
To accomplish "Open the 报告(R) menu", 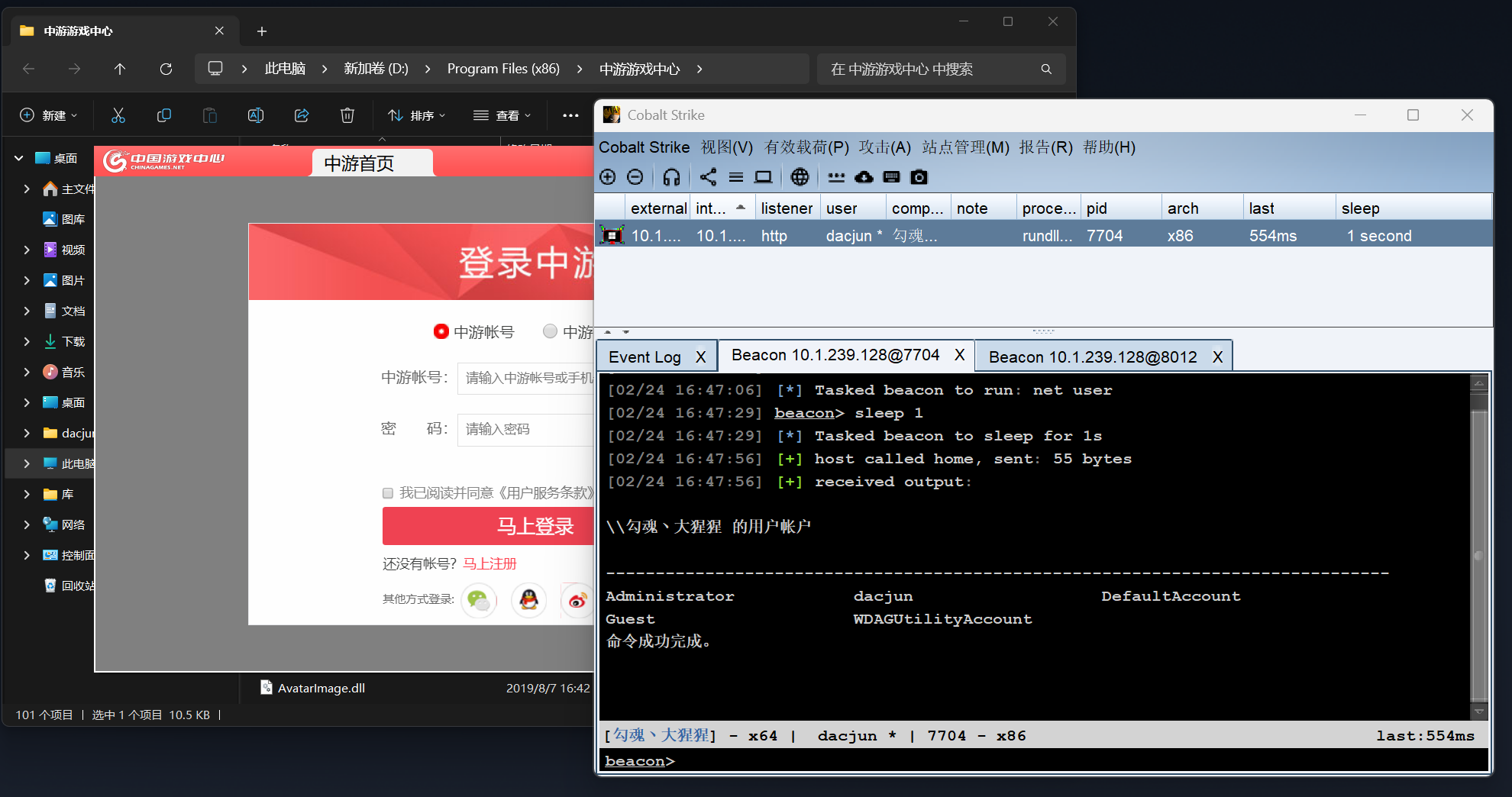I will pyautogui.click(x=1045, y=147).
